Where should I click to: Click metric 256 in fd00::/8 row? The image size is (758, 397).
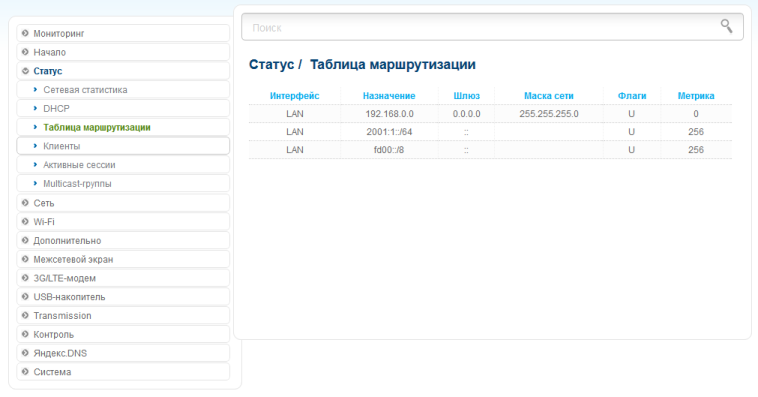coord(696,150)
